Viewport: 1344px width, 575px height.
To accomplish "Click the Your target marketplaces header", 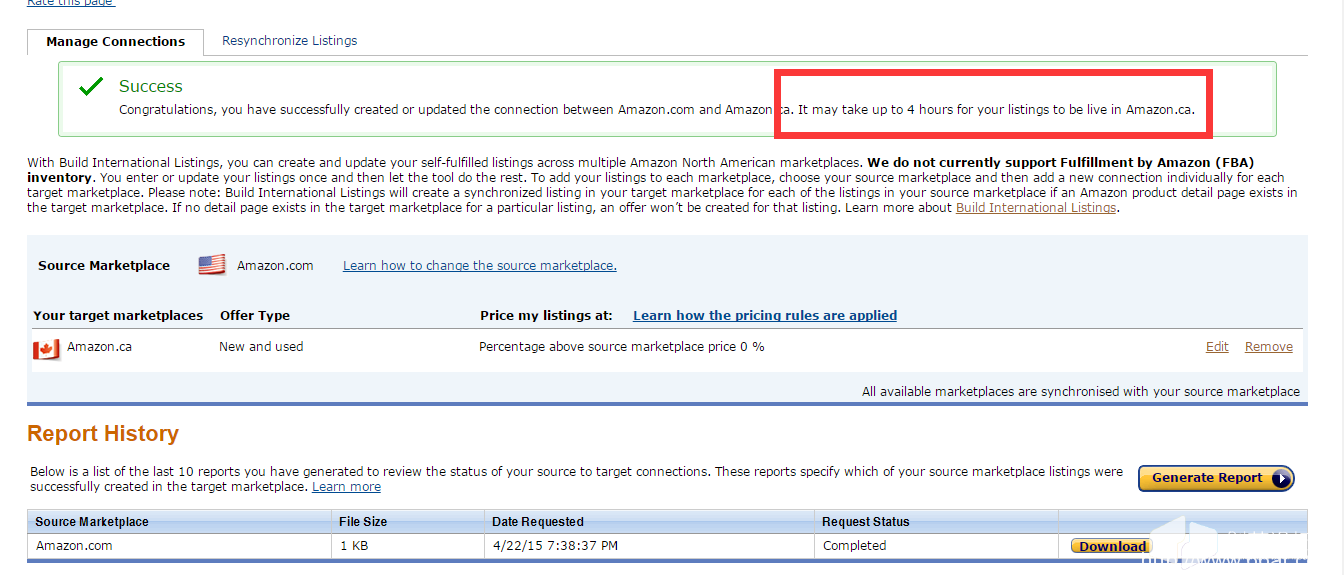I will [x=118, y=316].
